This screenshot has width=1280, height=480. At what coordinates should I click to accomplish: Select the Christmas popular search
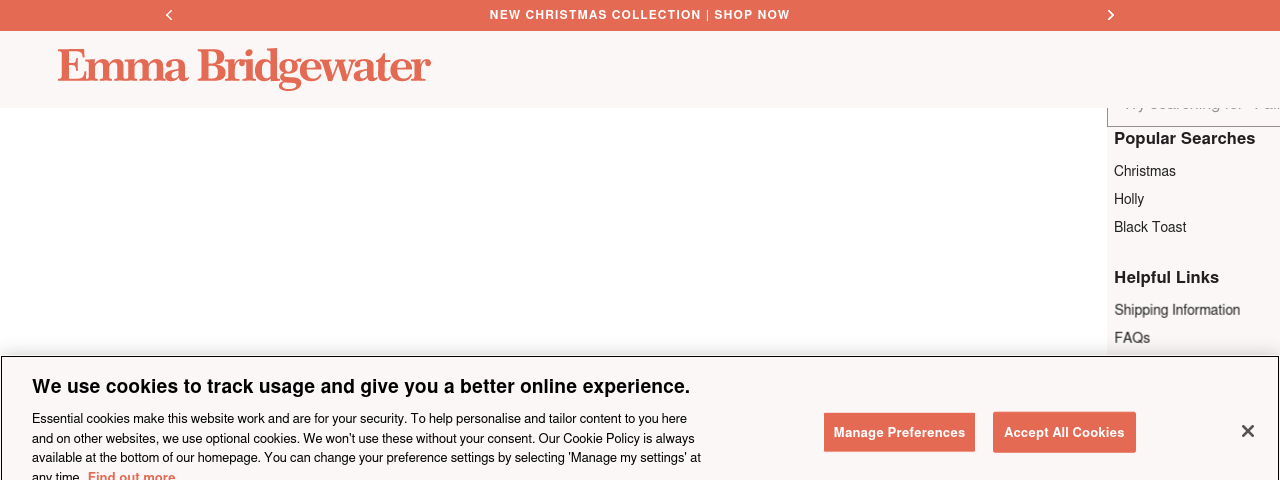(x=1145, y=171)
